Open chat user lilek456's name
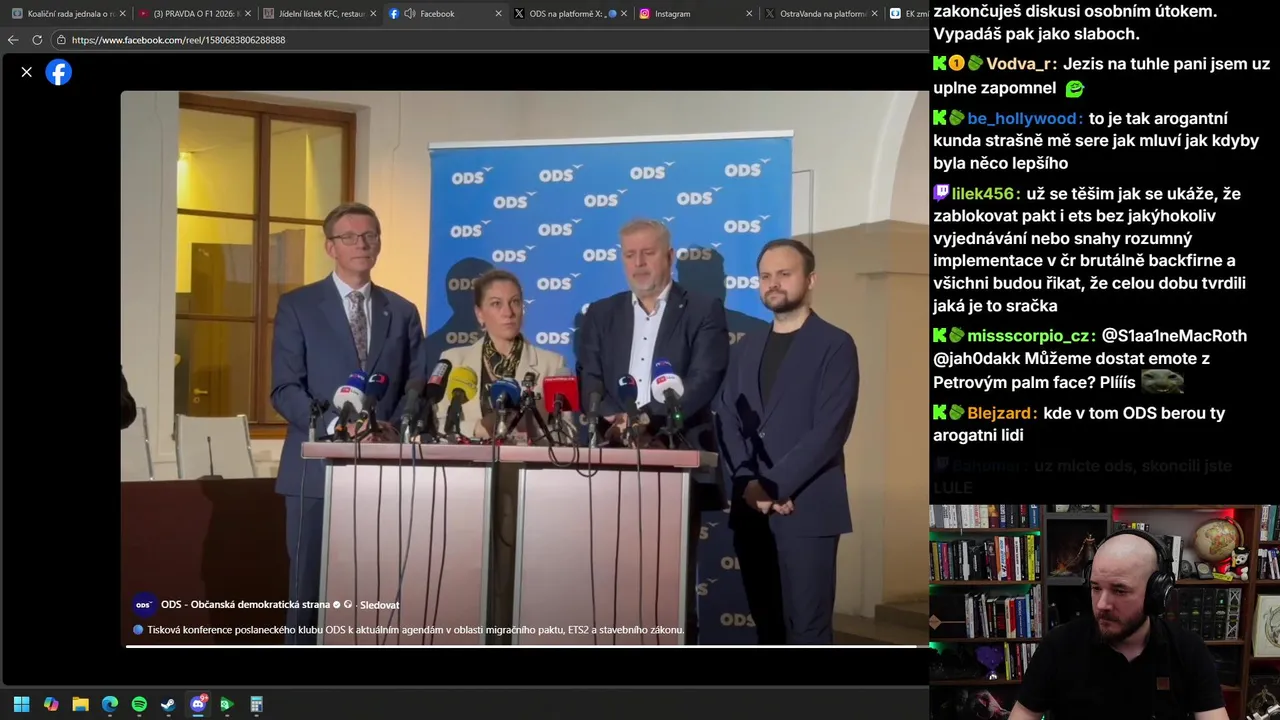 pos(985,194)
